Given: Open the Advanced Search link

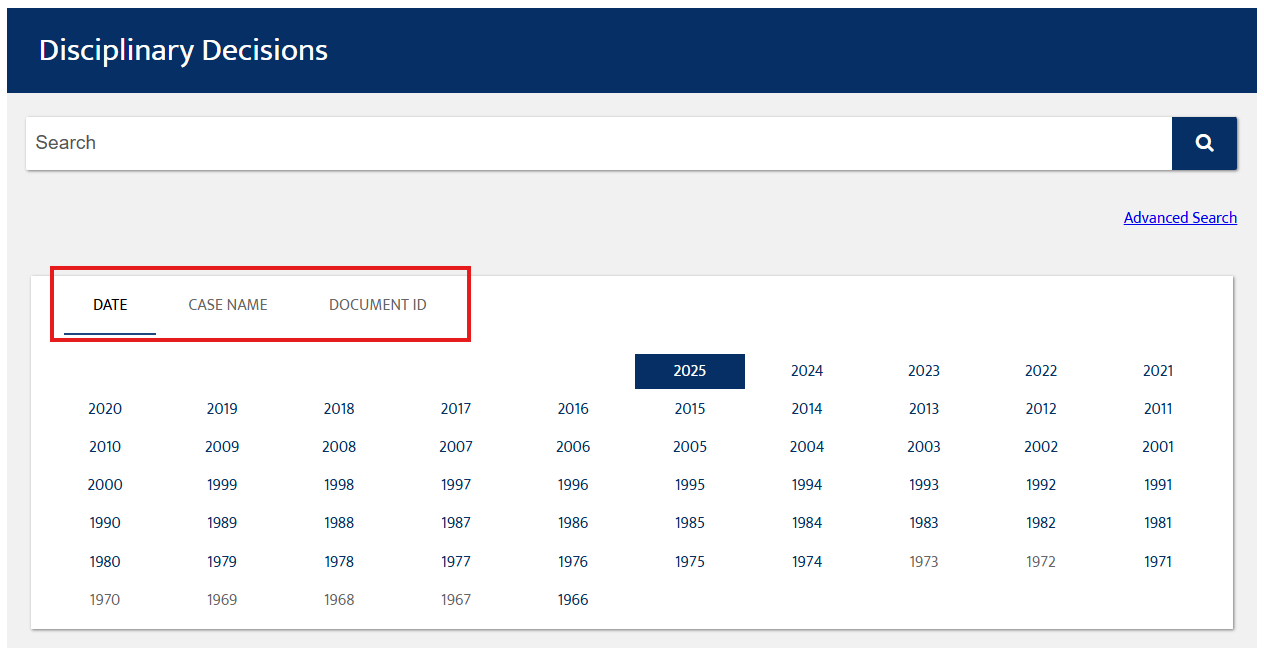Looking at the screenshot, I should click(x=1180, y=218).
